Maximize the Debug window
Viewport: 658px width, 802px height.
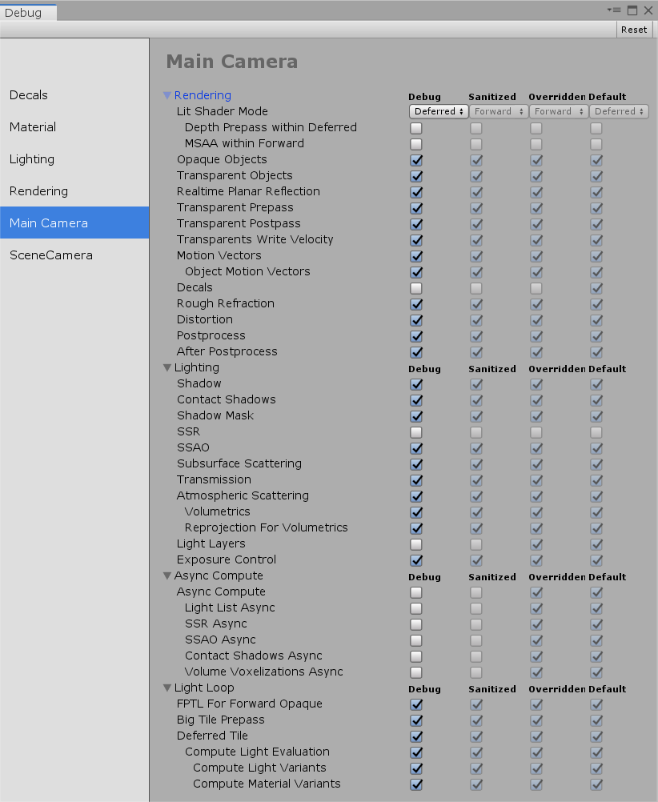click(633, 10)
